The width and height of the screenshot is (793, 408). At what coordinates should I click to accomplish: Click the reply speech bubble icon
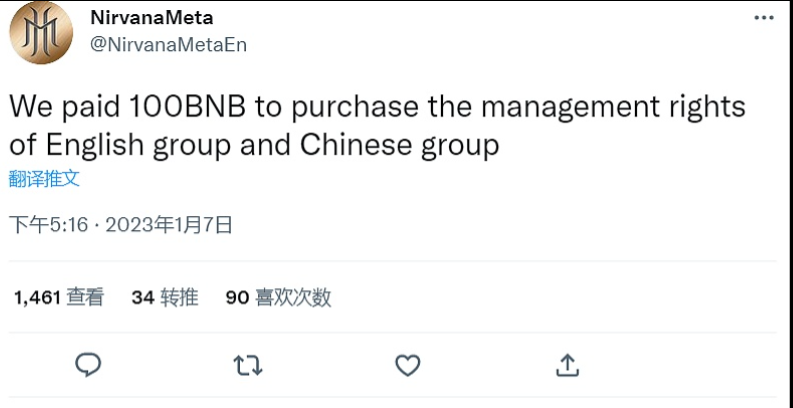click(x=88, y=365)
